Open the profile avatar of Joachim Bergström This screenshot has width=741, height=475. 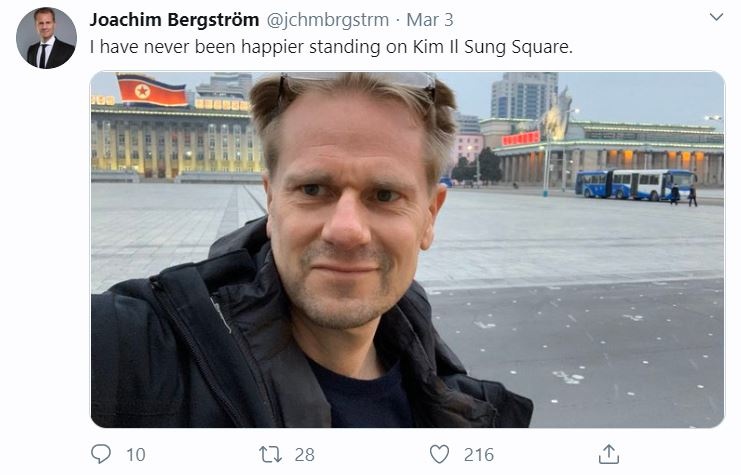point(46,38)
